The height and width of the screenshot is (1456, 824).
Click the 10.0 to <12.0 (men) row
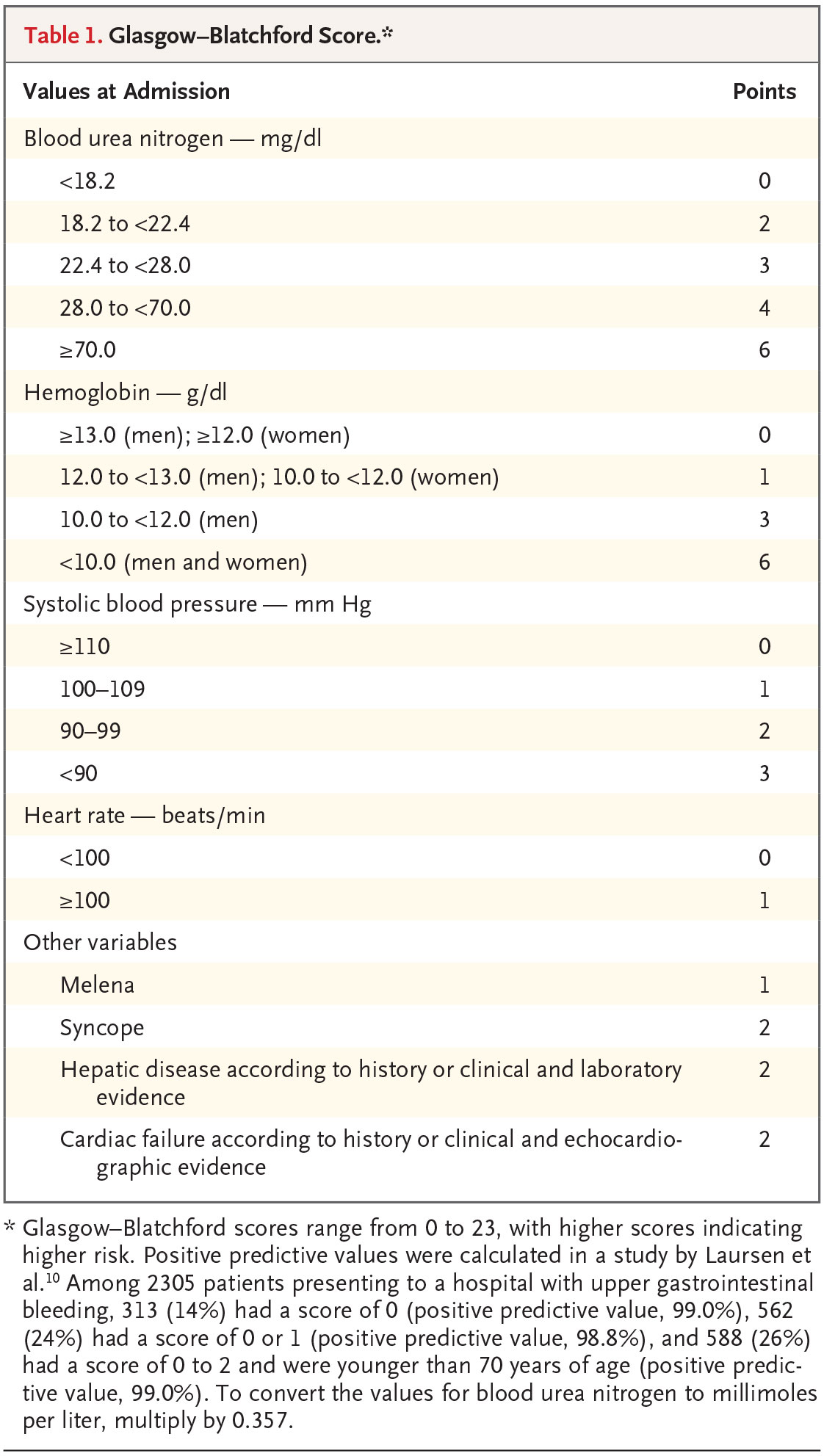tap(411, 519)
